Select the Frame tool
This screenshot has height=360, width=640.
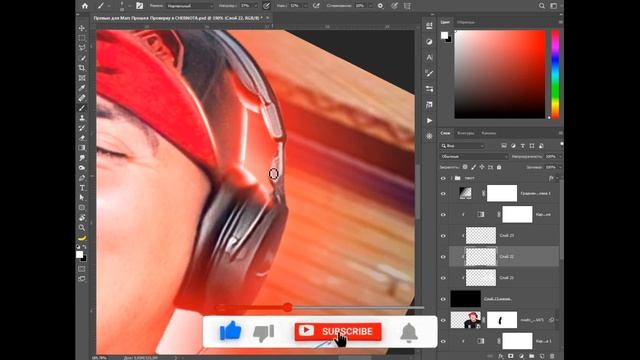click(x=82, y=78)
